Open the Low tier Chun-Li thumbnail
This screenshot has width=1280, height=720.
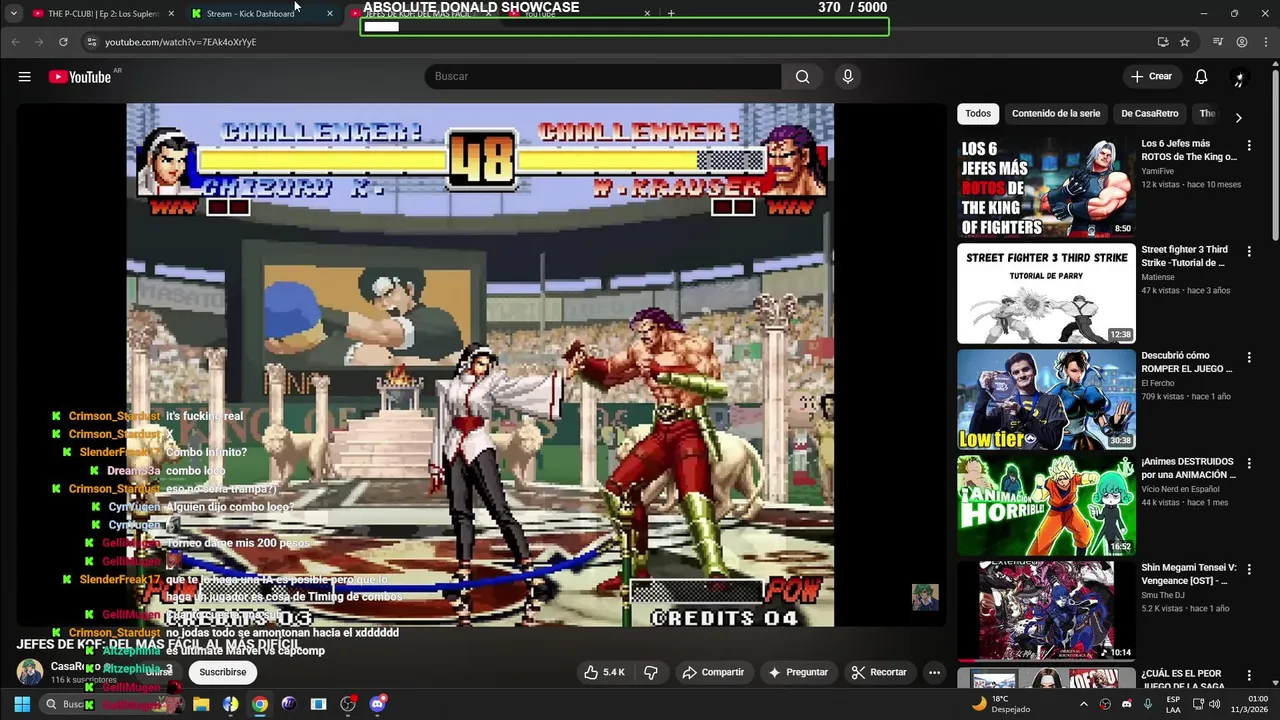point(1046,399)
